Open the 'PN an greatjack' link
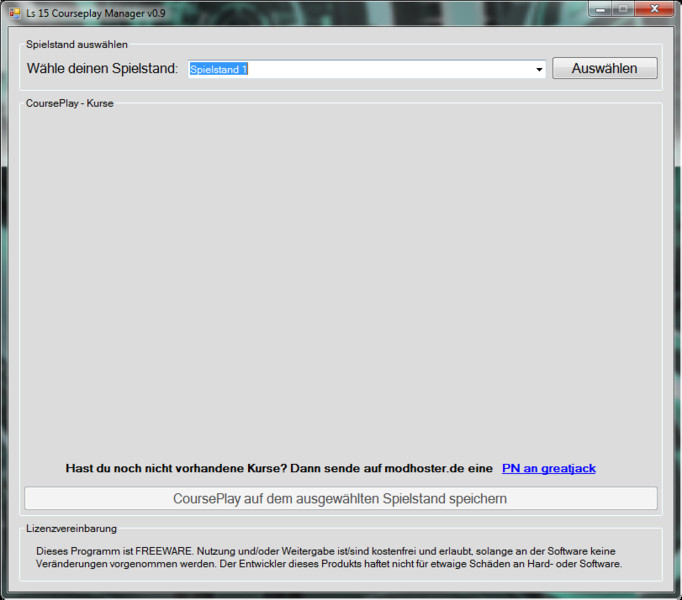 pos(548,468)
